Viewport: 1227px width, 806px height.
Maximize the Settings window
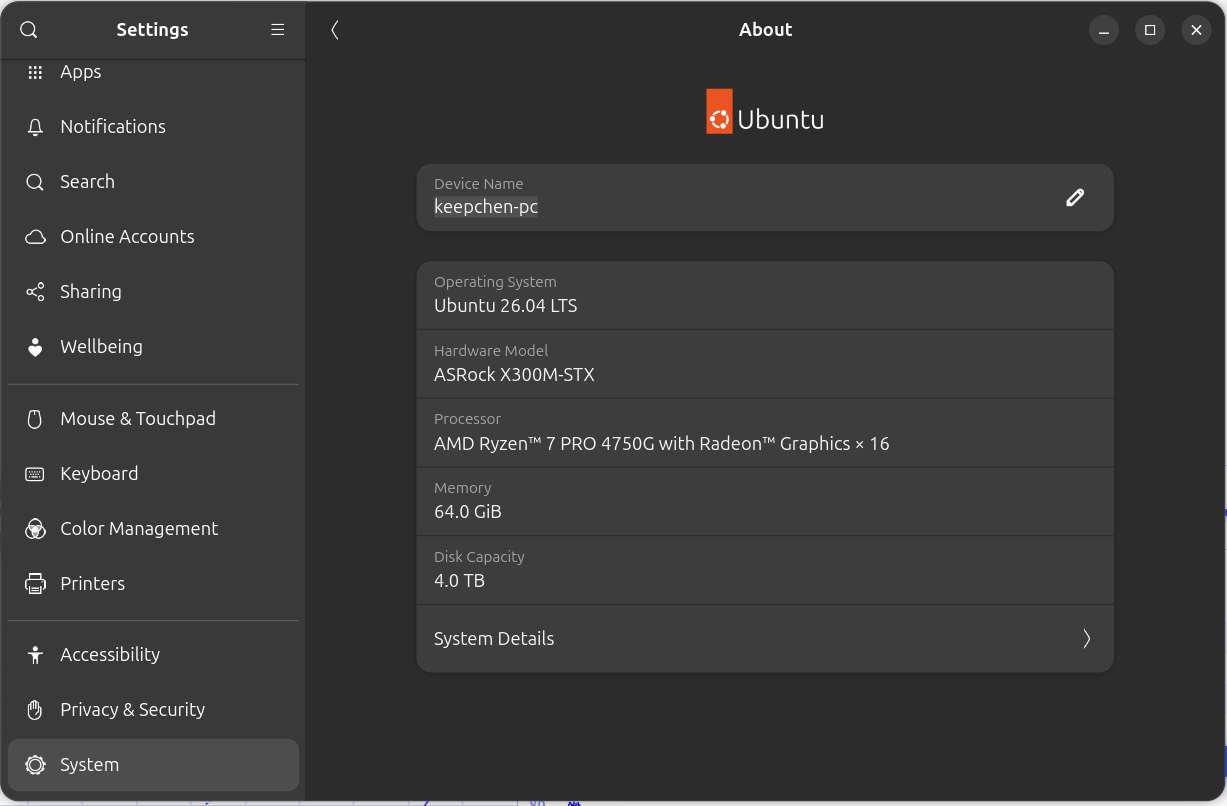1150,30
